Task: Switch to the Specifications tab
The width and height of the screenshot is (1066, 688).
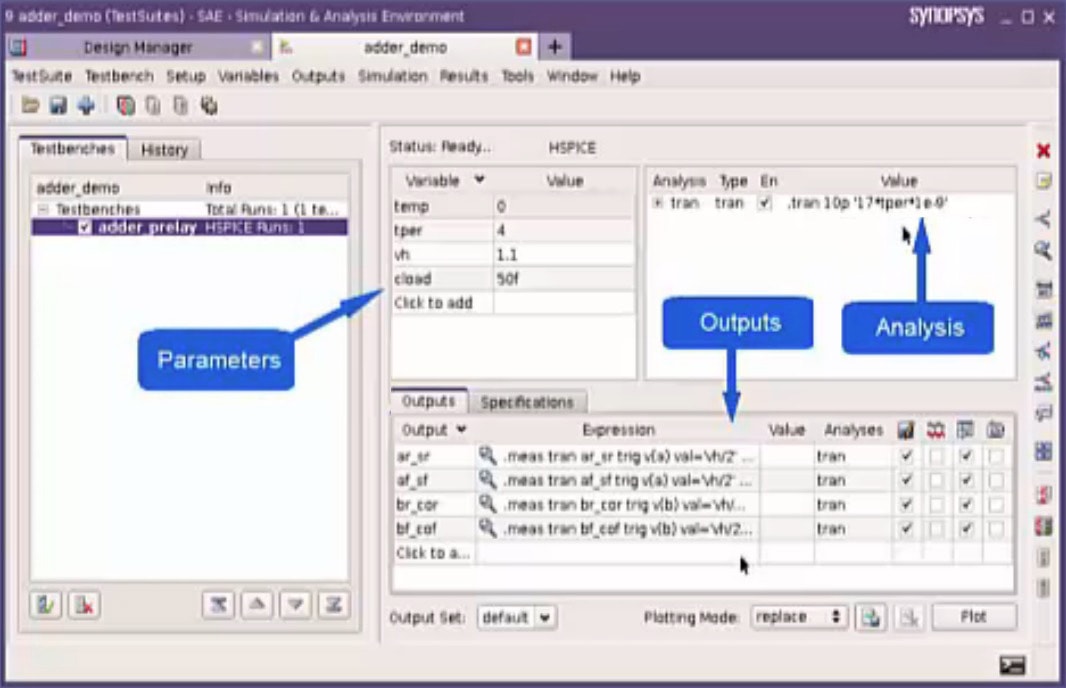Action: (x=527, y=402)
